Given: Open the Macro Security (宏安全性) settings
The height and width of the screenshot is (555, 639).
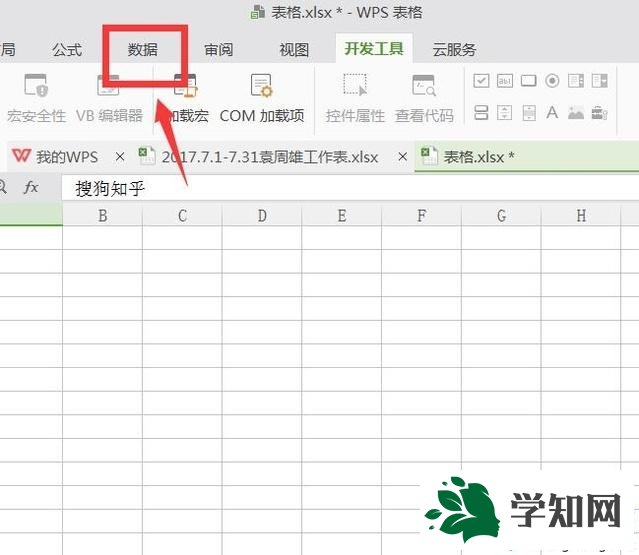Looking at the screenshot, I should click(x=36, y=98).
